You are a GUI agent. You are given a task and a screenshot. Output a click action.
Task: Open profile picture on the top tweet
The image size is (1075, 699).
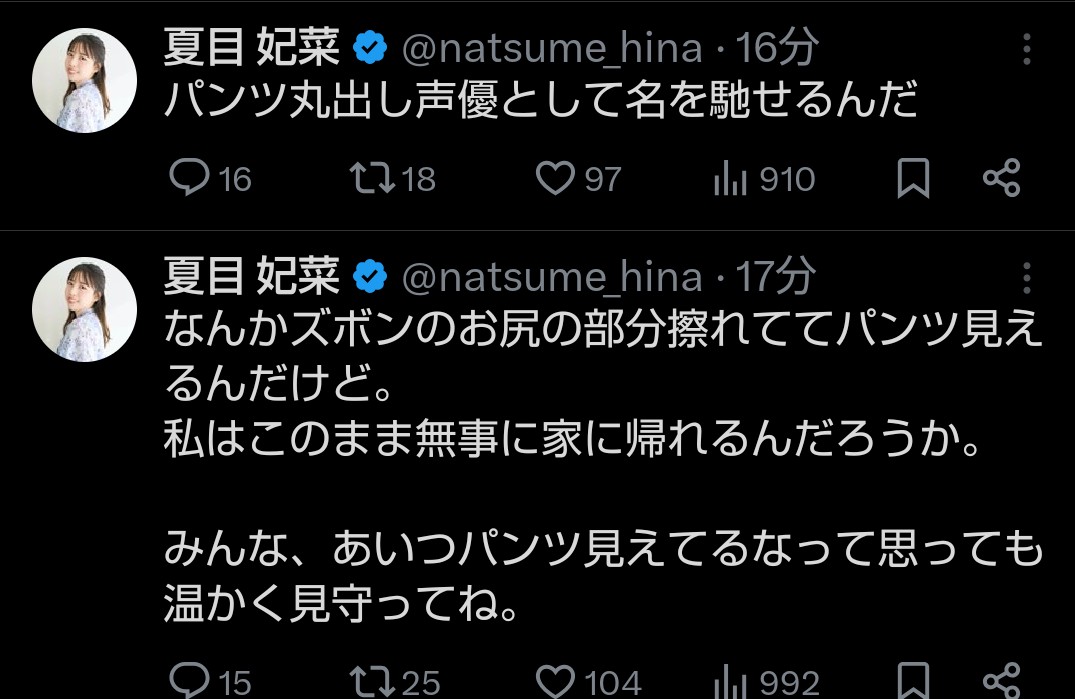click(85, 80)
